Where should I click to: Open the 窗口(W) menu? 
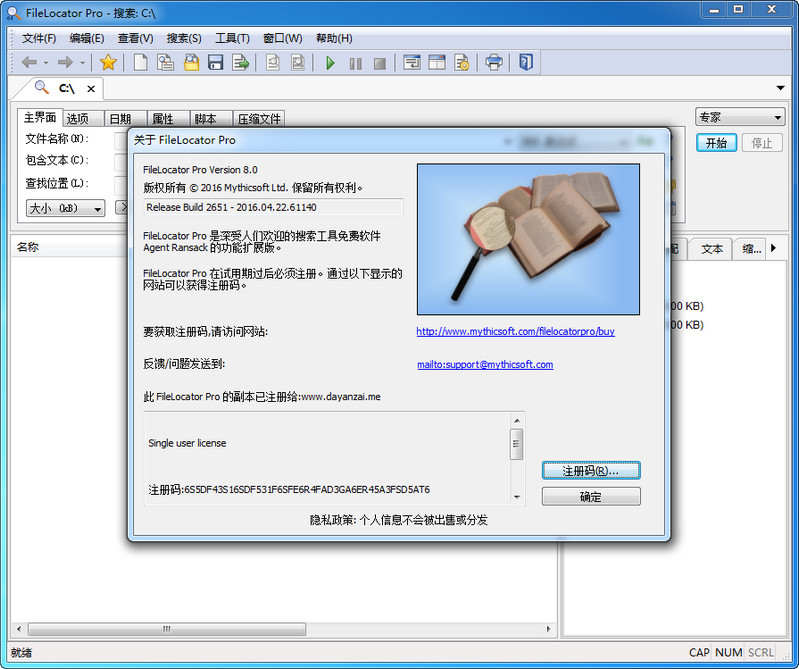pyautogui.click(x=282, y=38)
